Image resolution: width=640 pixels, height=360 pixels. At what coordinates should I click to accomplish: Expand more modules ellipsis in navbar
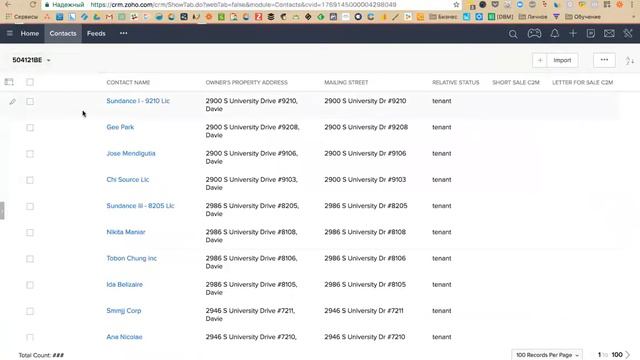123,33
